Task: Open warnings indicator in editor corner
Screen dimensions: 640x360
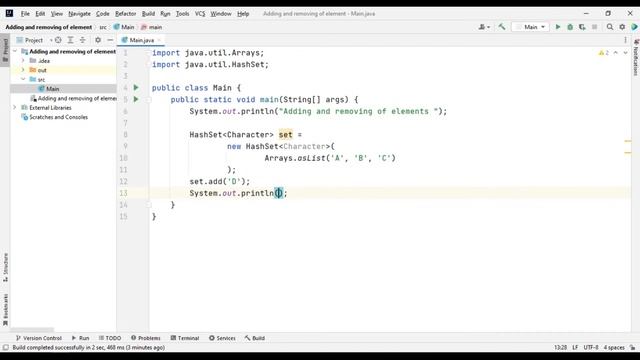Action: tap(603, 53)
